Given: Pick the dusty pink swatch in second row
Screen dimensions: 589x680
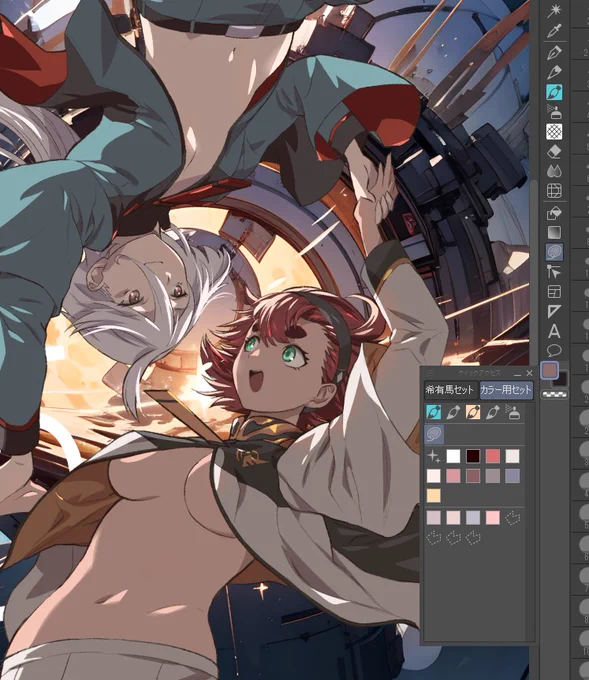Looking at the screenshot, I should (x=453, y=476).
